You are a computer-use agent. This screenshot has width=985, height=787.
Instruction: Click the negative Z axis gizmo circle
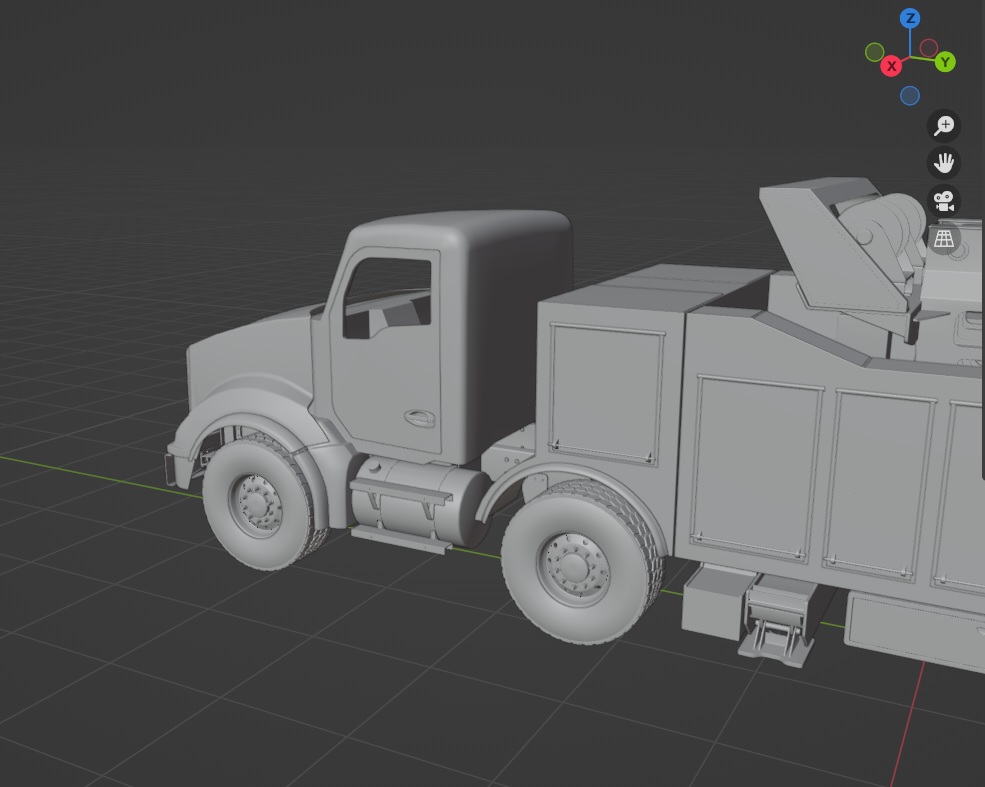[x=910, y=95]
